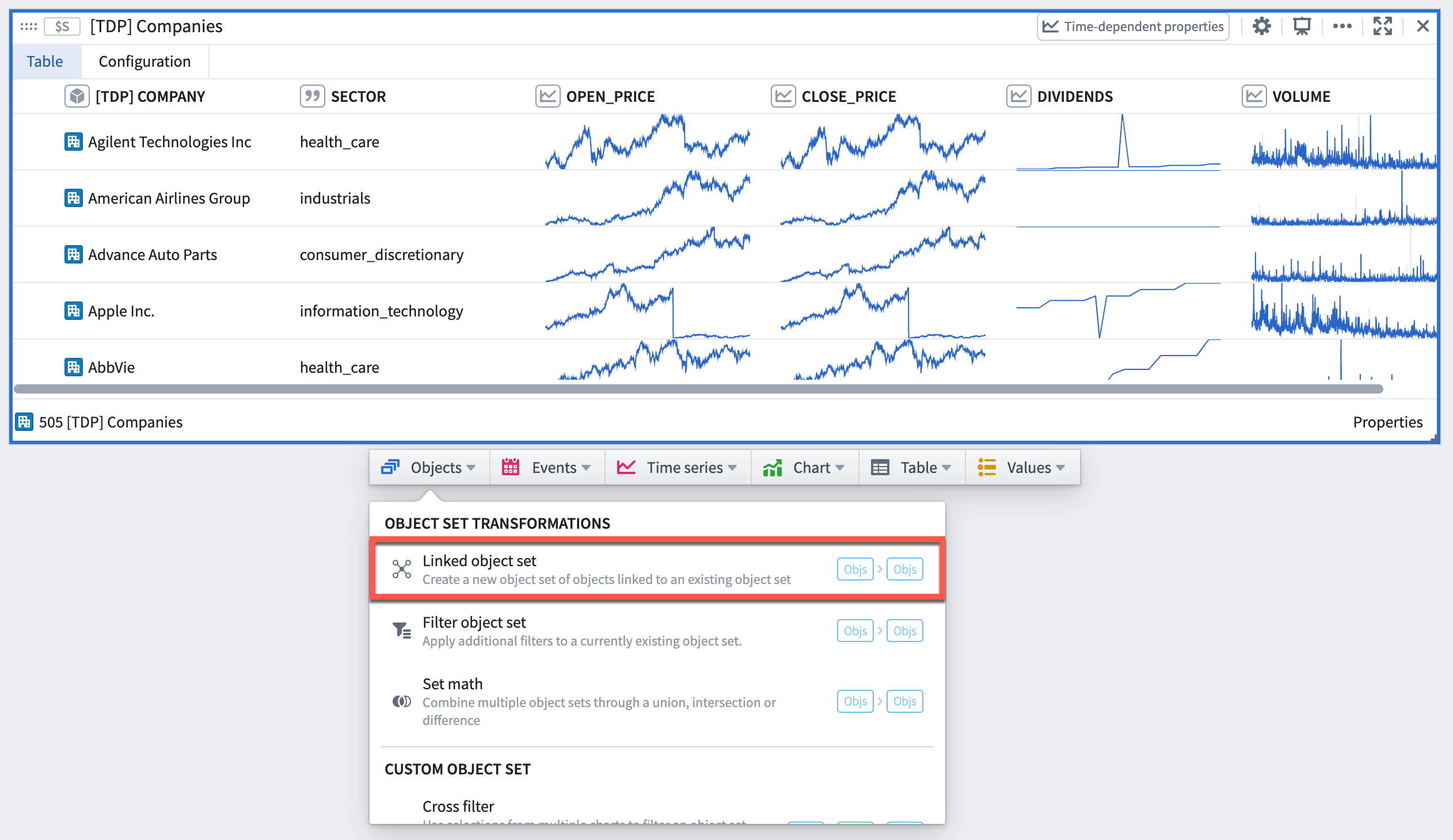Click 505 [TDP] Companies footer text
The image size is (1453, 840).
pyautogui.click(x=111, y=422)
